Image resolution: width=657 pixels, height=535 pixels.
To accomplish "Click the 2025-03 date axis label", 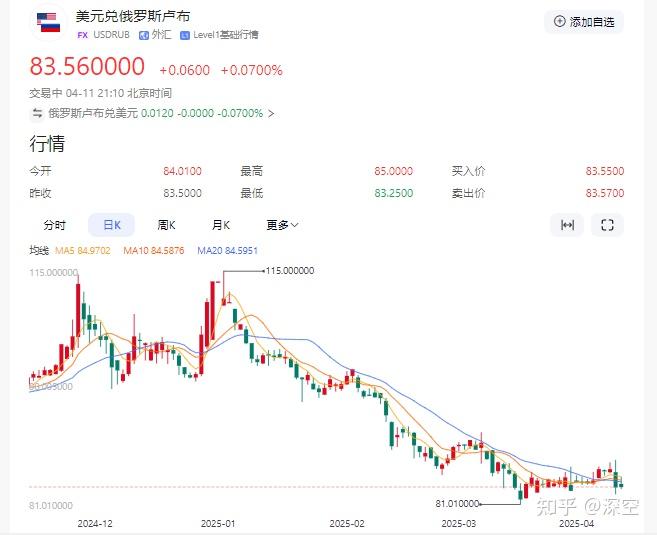I will (x=459, y=524).
